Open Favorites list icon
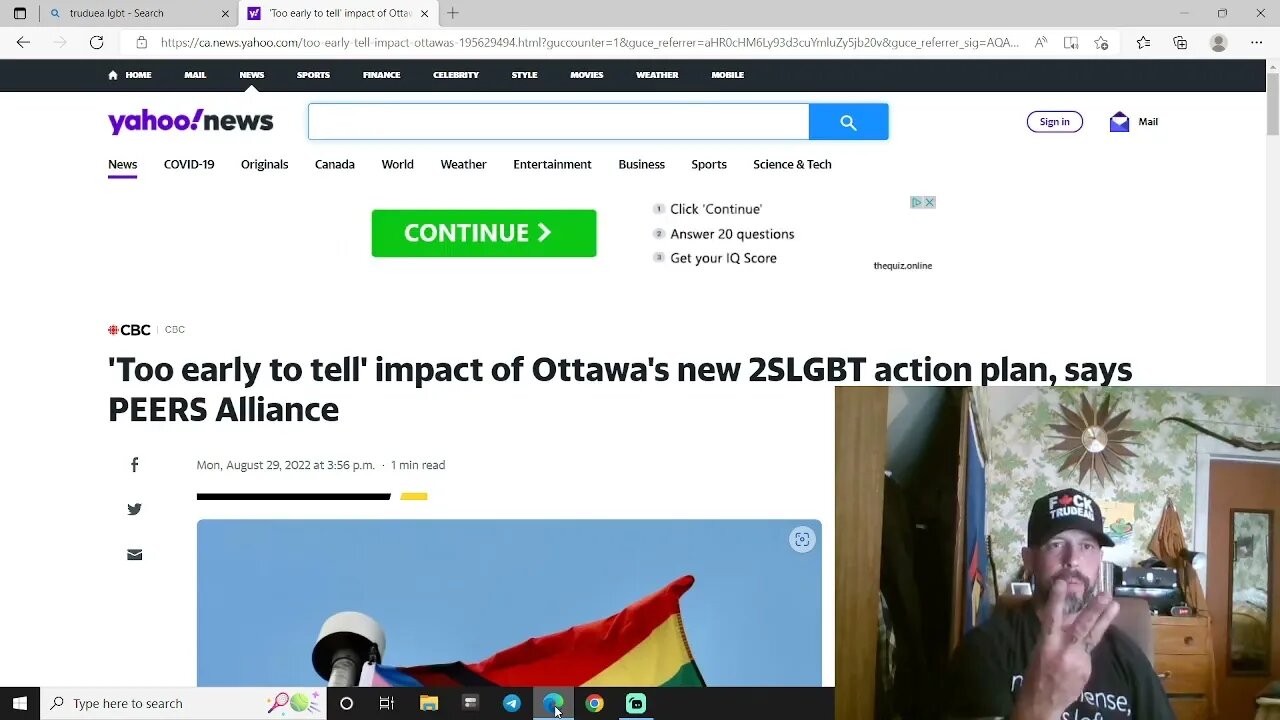This screenshot has width=1280, height=720. (x=1143, y=42)
